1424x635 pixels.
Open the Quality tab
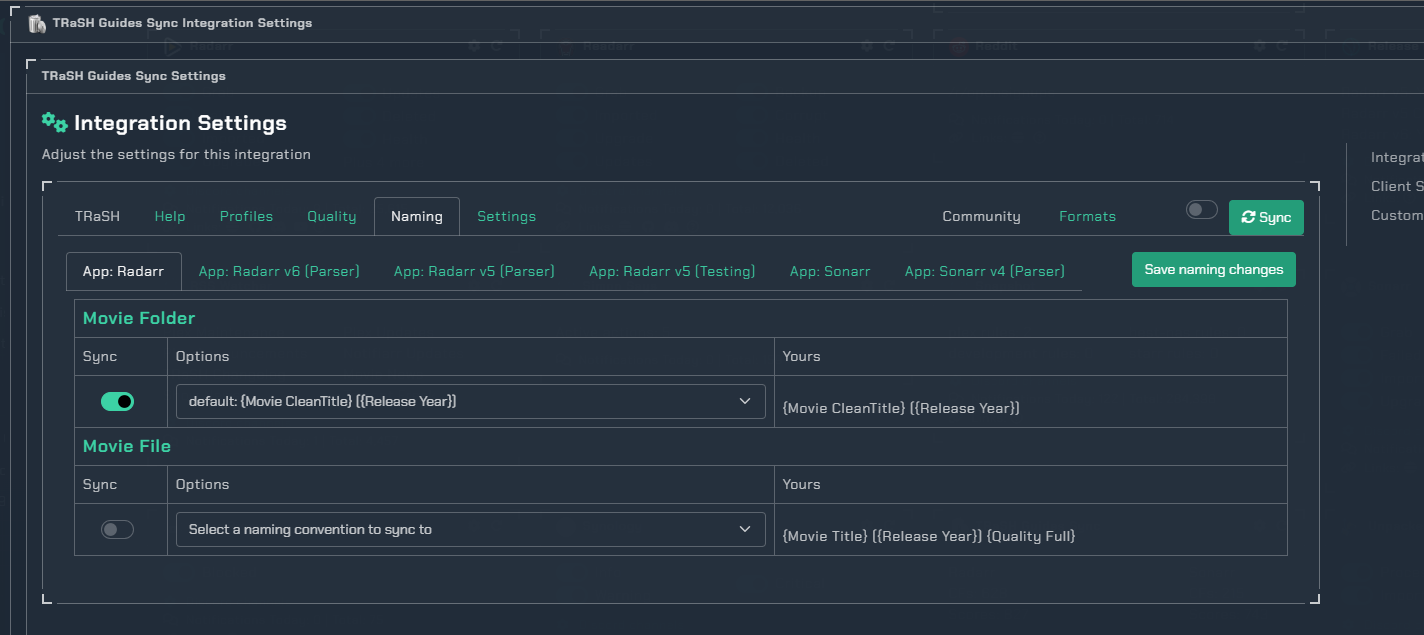click(x=331, y=216)
